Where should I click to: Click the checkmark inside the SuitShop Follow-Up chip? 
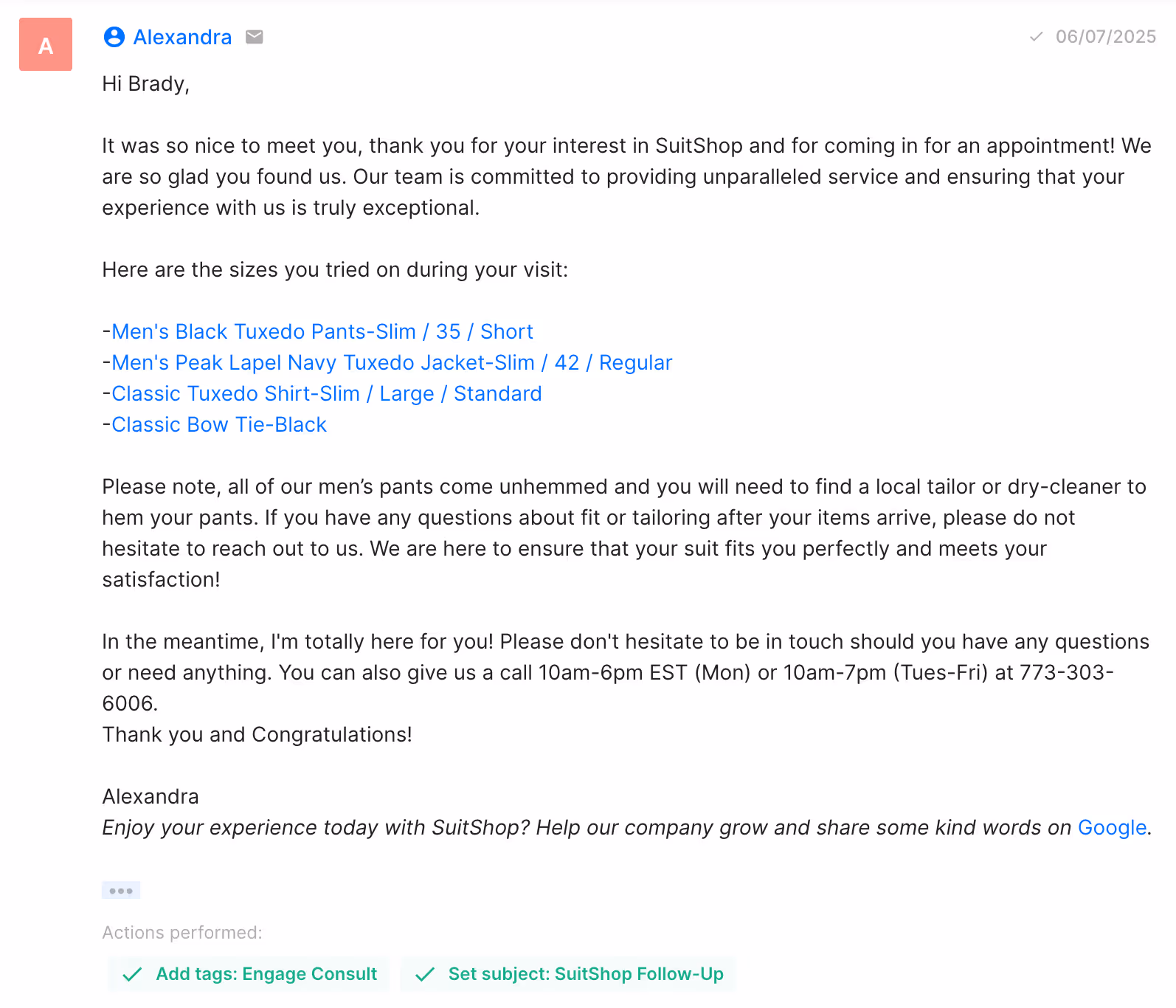pyautogui.click(x=425, y=974)
